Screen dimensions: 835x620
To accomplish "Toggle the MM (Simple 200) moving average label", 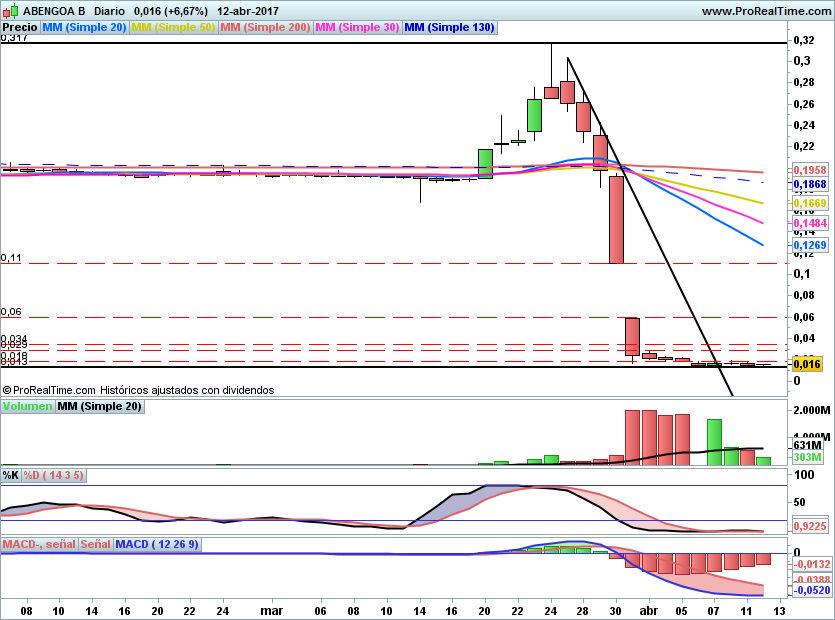I will pos(265,28).
